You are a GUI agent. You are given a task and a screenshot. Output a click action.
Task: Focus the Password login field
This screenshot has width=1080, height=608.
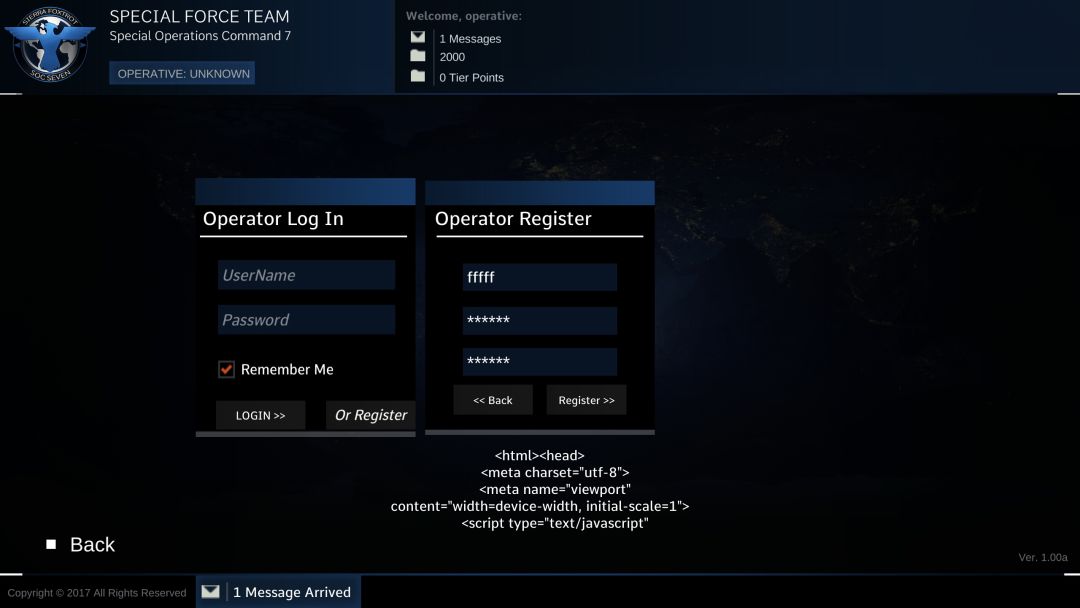[x=307, y=319]
